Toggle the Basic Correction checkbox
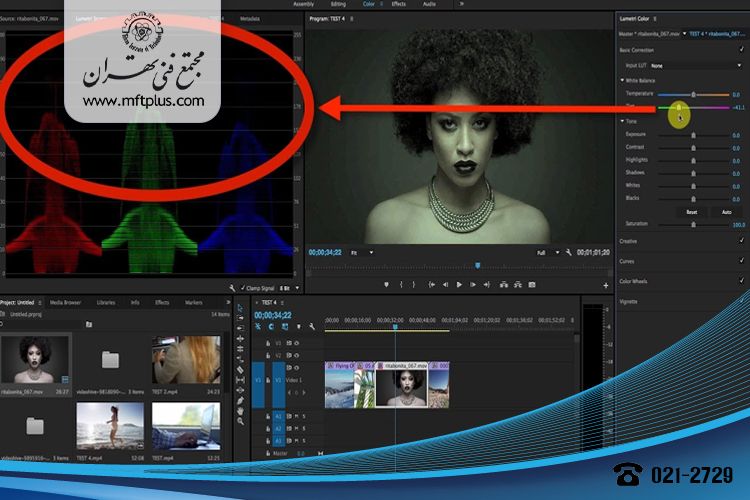The image size is (750, 500). pos(741,48)
